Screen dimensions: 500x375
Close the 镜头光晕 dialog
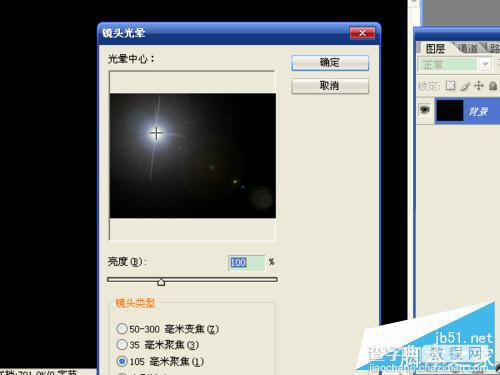click(x=362, y=33)
